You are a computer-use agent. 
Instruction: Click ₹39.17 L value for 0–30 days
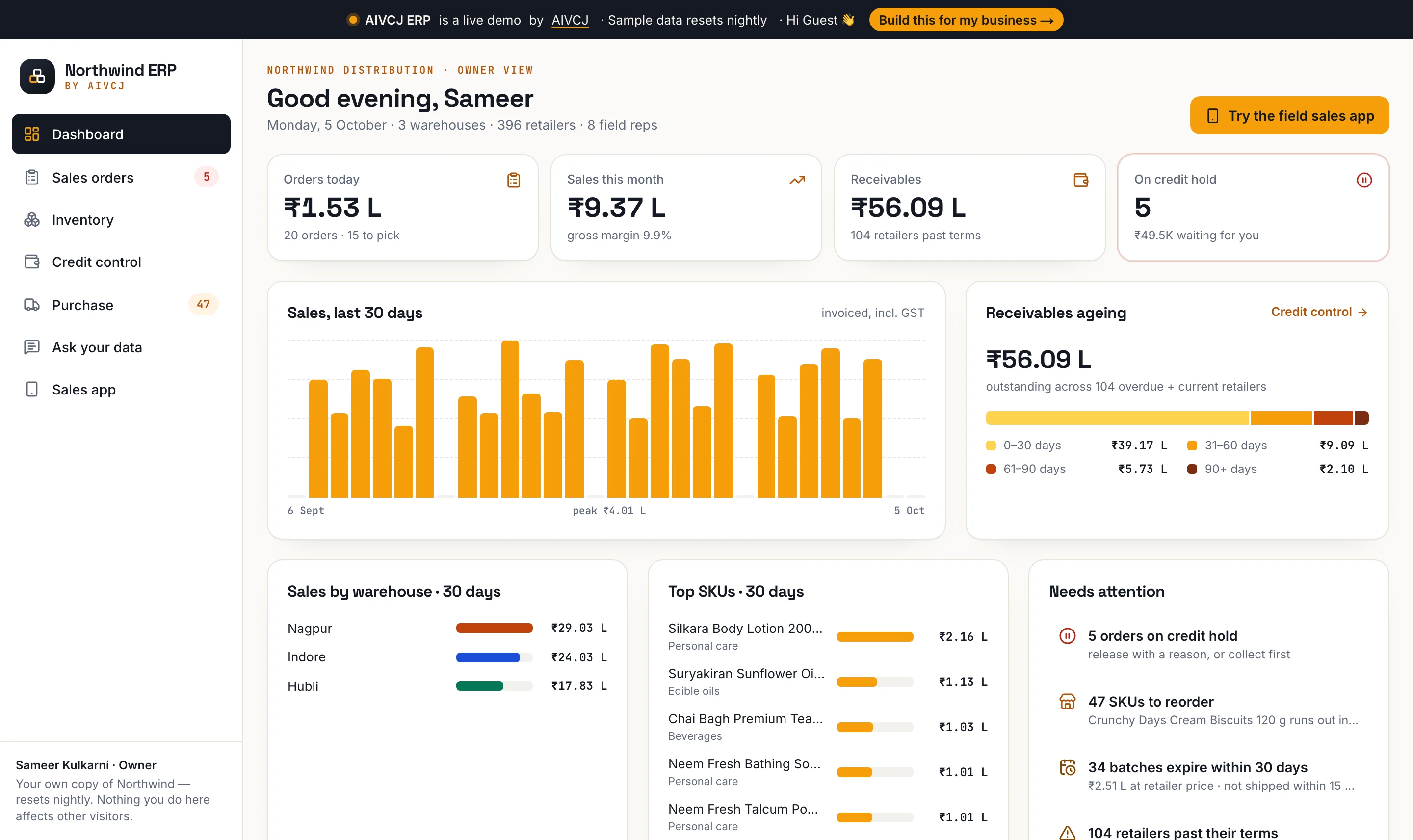pyautogui.click(x=1139, y=446)
